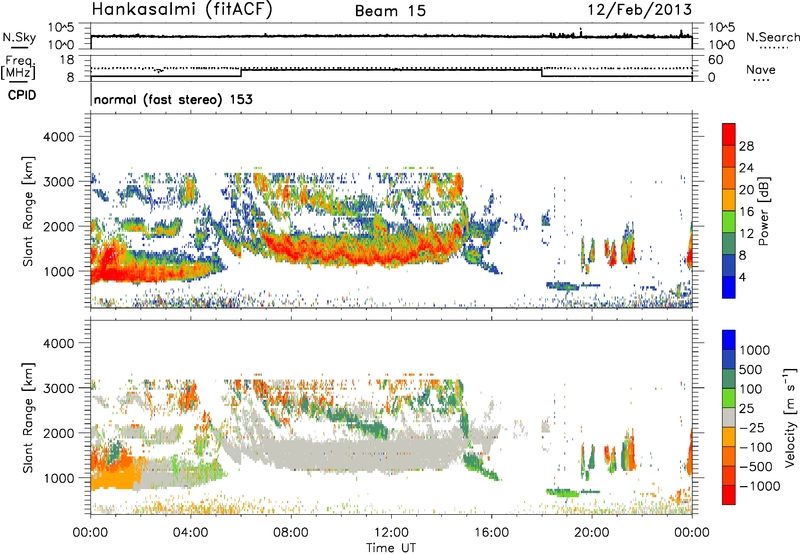Click the frequency step-down near 18:00
800x554 pixels.
(542, 73)
